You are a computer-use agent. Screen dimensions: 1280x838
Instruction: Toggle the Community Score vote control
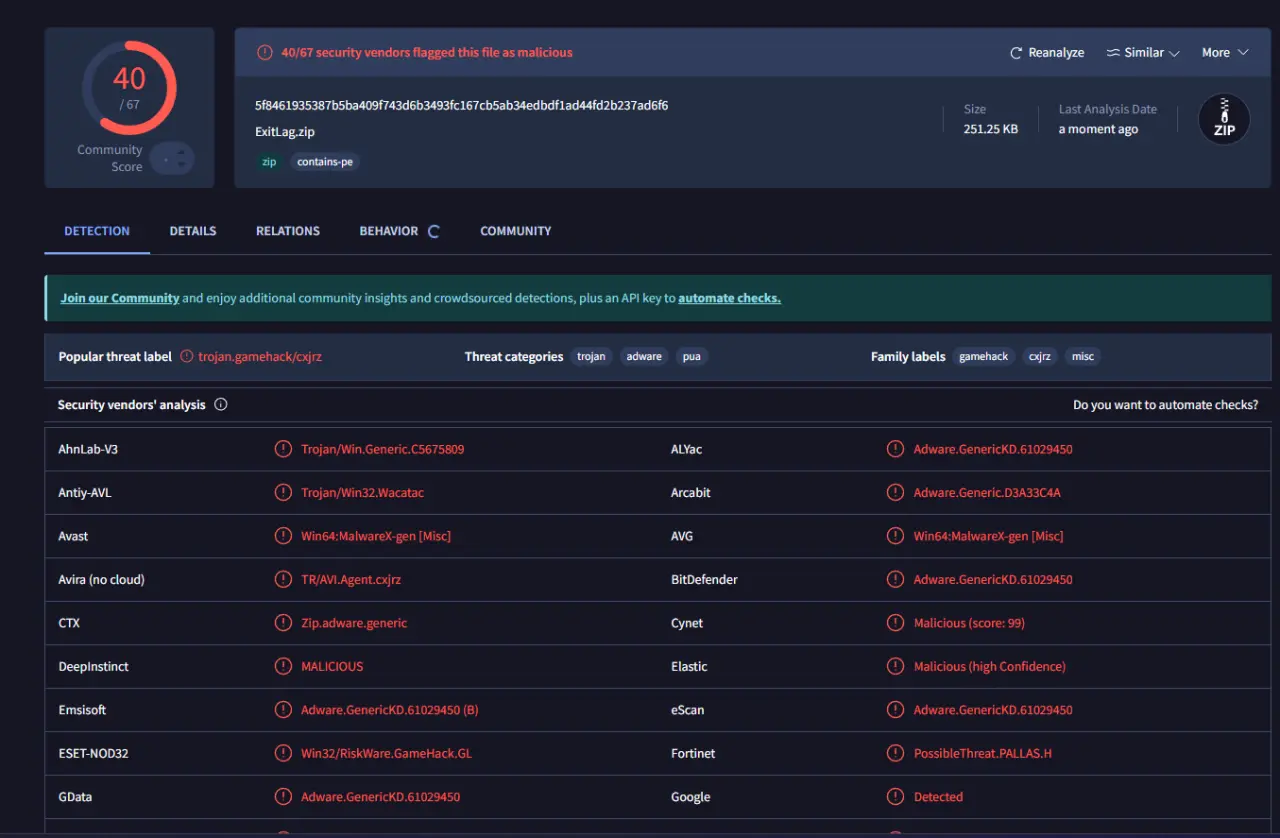(x=172, y=158)
